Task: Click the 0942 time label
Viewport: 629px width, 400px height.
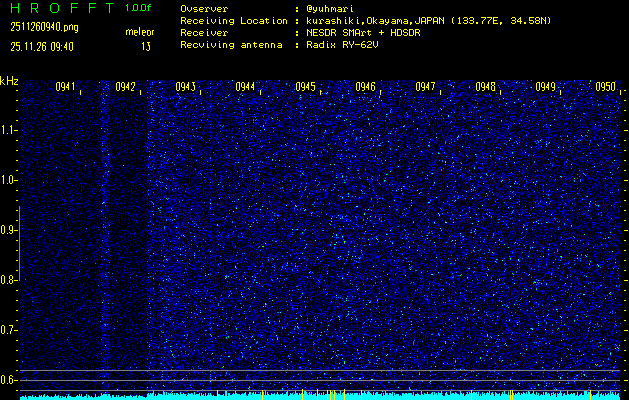Action: tap(125, 87)
